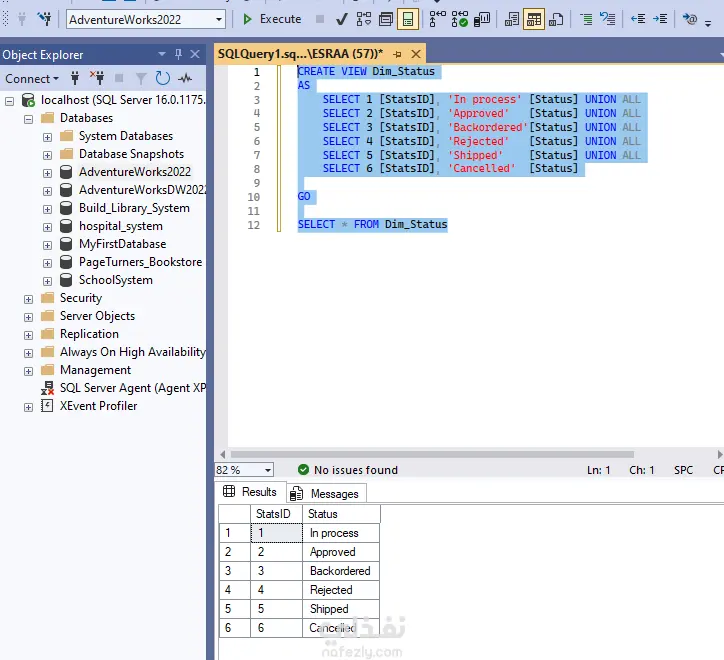Pin the SQLQuery1 tab
Image resolution: width=724 pixels, height=660 pixels.
pos(397,54)
